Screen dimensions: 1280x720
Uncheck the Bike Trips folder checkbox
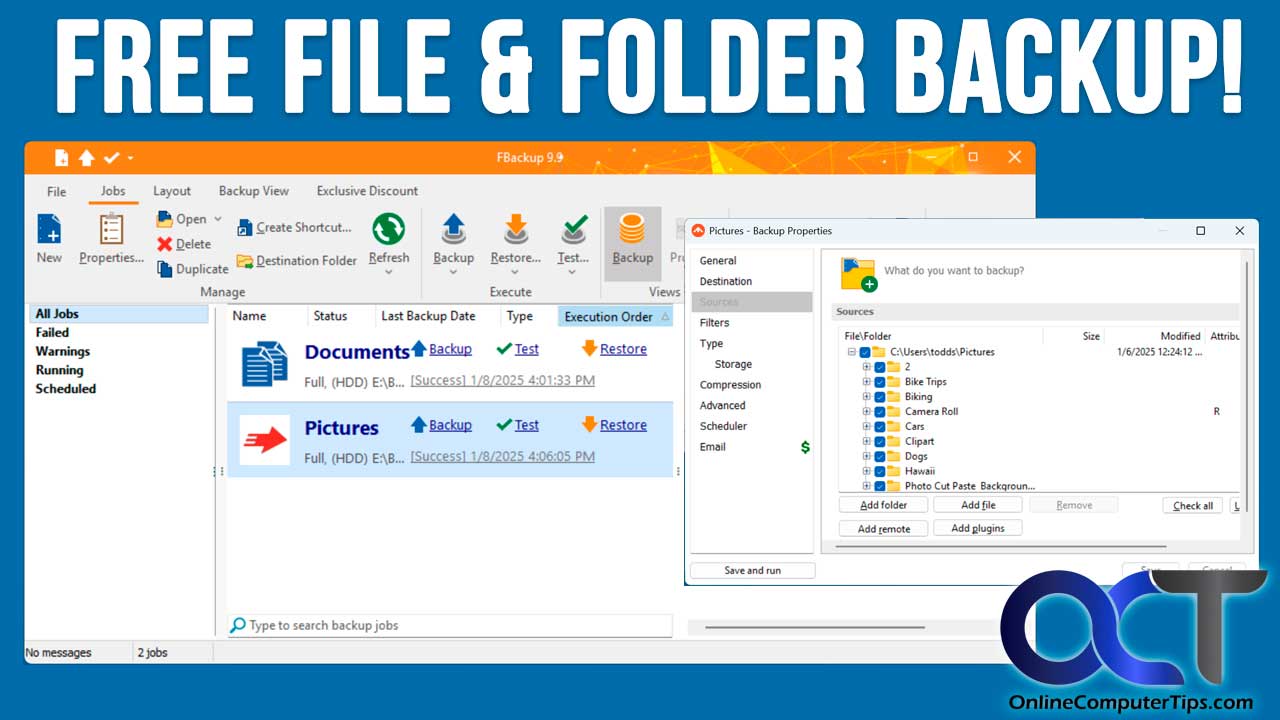tap(880, 382)
